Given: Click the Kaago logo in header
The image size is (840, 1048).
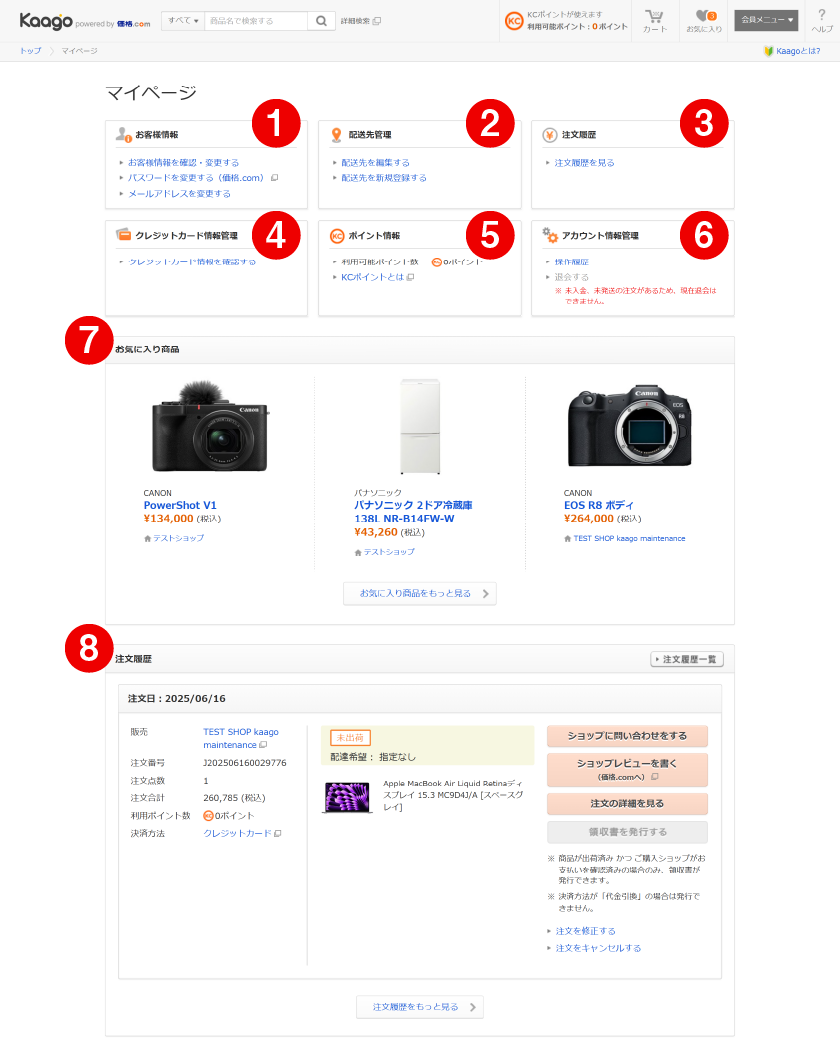Looking at the screenshot, I should click(45, 21).
